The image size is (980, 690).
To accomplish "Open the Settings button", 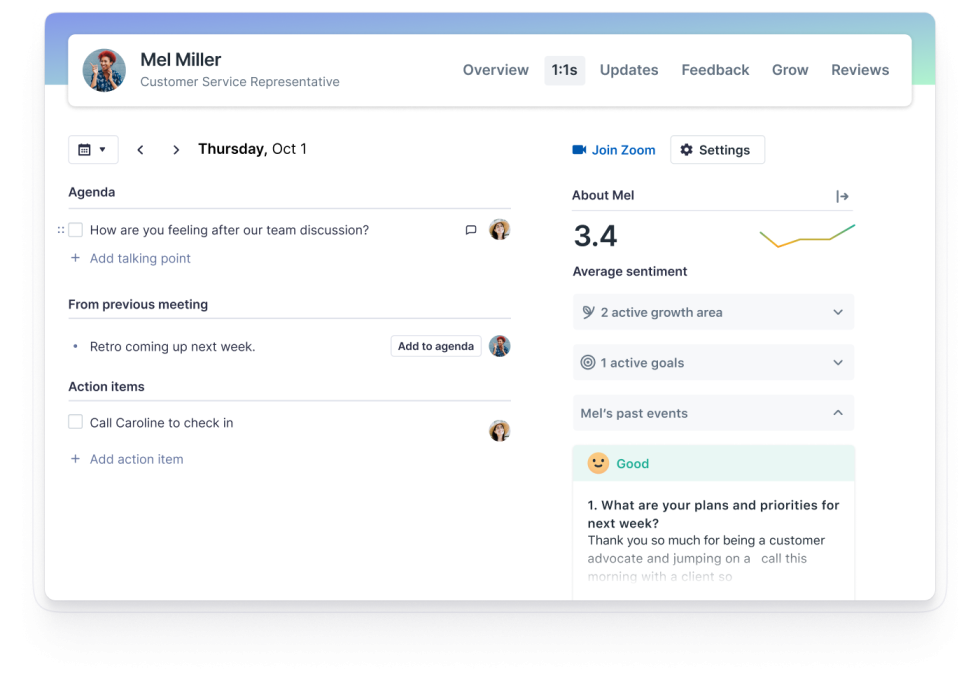I will click(716, 150).
